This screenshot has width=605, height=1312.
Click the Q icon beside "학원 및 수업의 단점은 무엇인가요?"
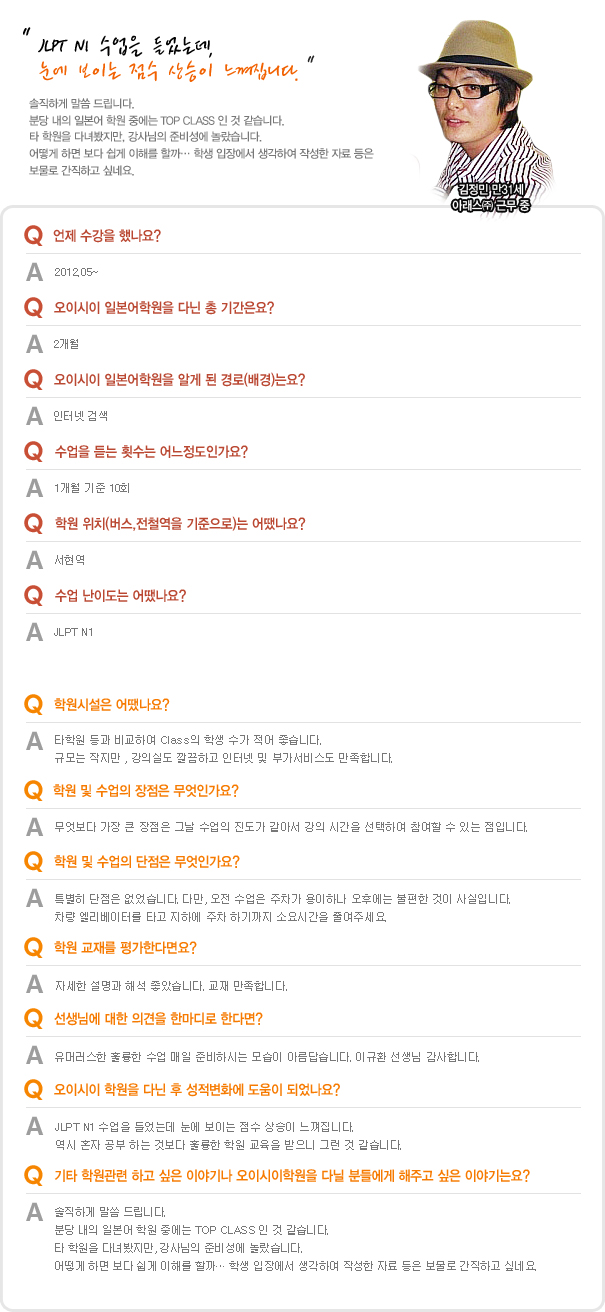pos(34,861)
